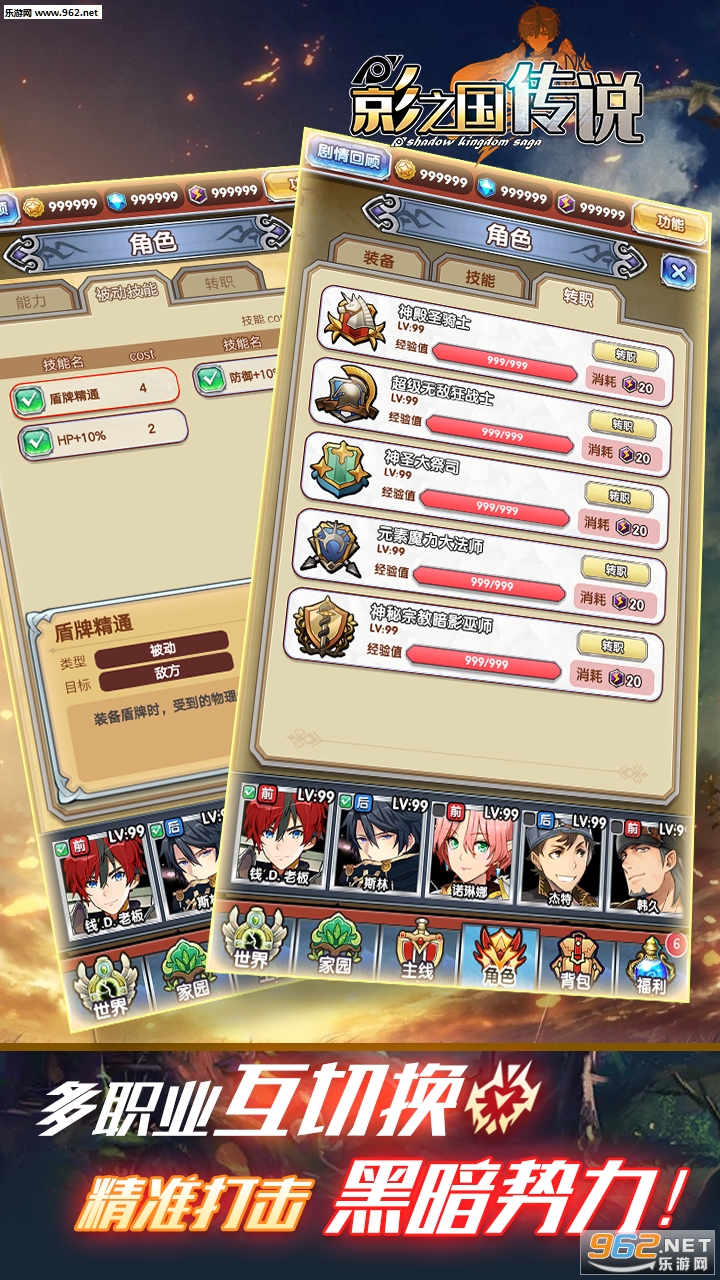Click 超级无敌狂战士 experience bar
This screenshot has height=1280, width=720.
point(505,434)
